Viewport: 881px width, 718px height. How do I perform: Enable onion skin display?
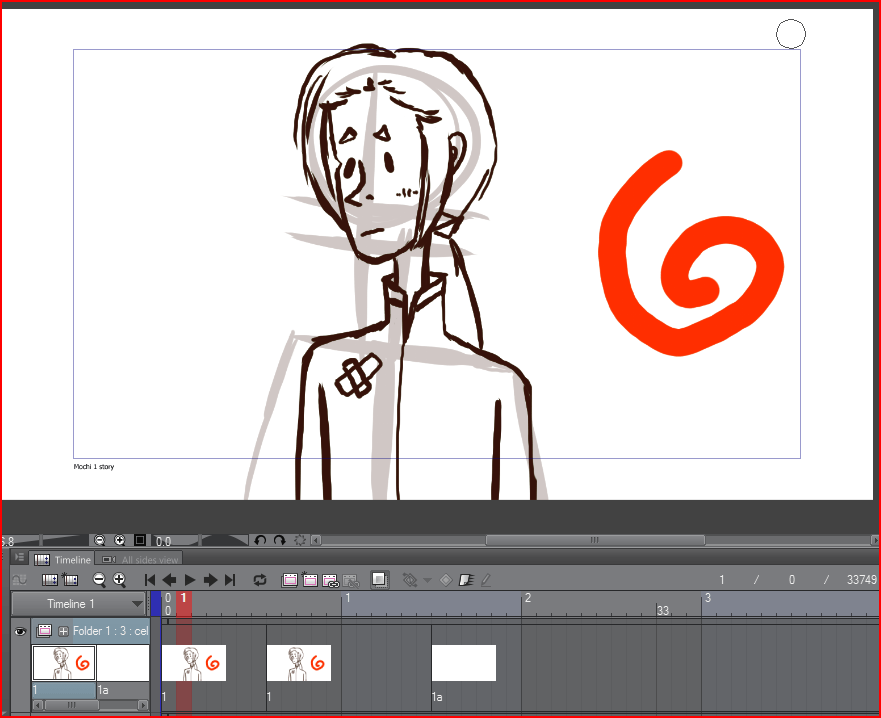coord(379,580)
